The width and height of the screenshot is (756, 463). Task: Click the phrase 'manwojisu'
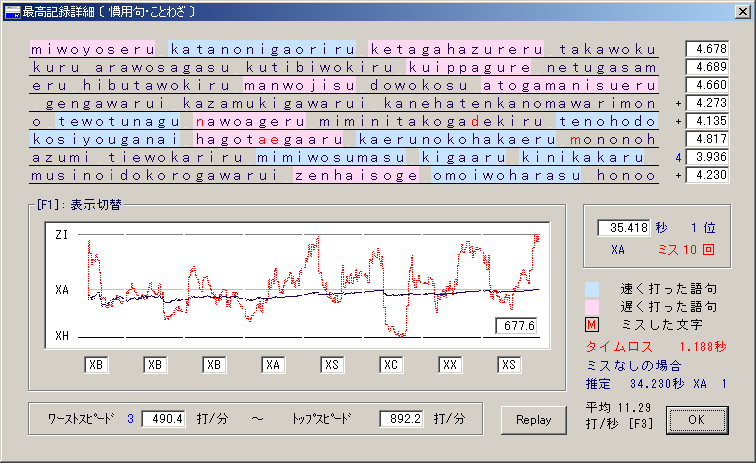pyautogui.click(x=299, y=85)
